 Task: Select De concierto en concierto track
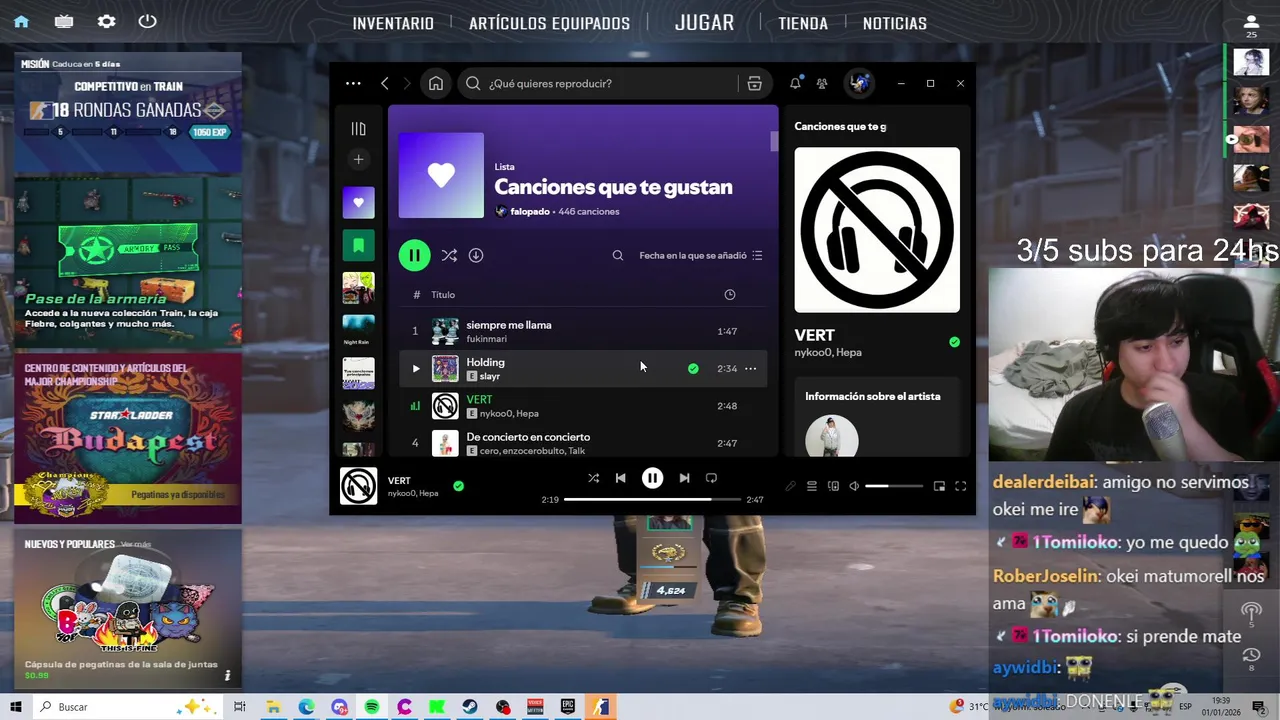click(528, 437)
